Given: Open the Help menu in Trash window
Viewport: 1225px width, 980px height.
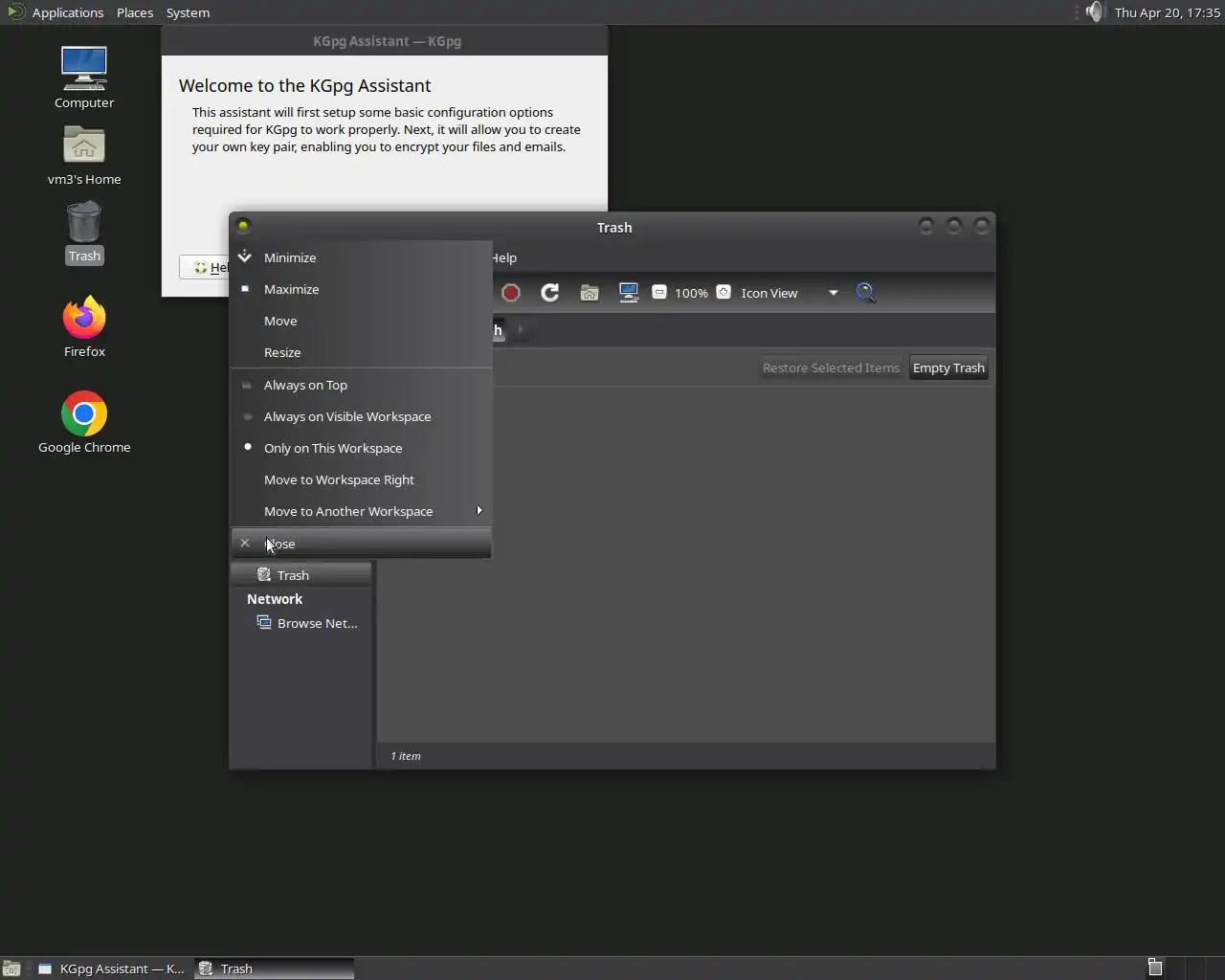Looking at the screenshot, I should [504, 257].
